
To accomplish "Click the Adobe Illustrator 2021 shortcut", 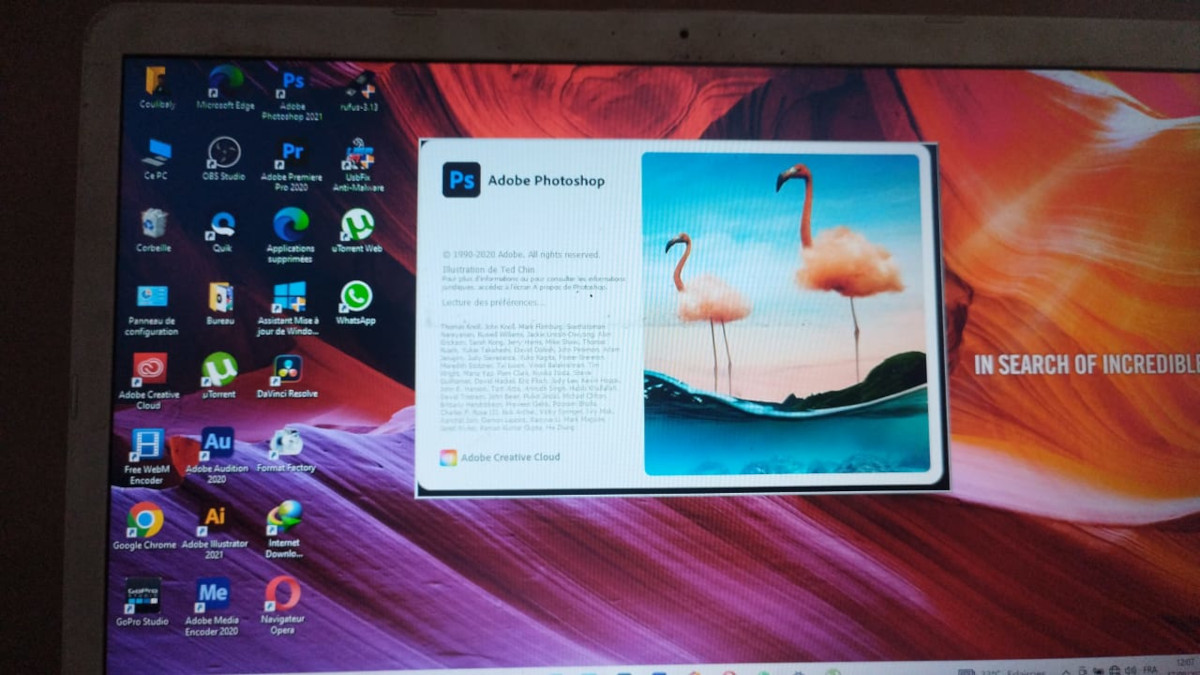I will 214,520.
